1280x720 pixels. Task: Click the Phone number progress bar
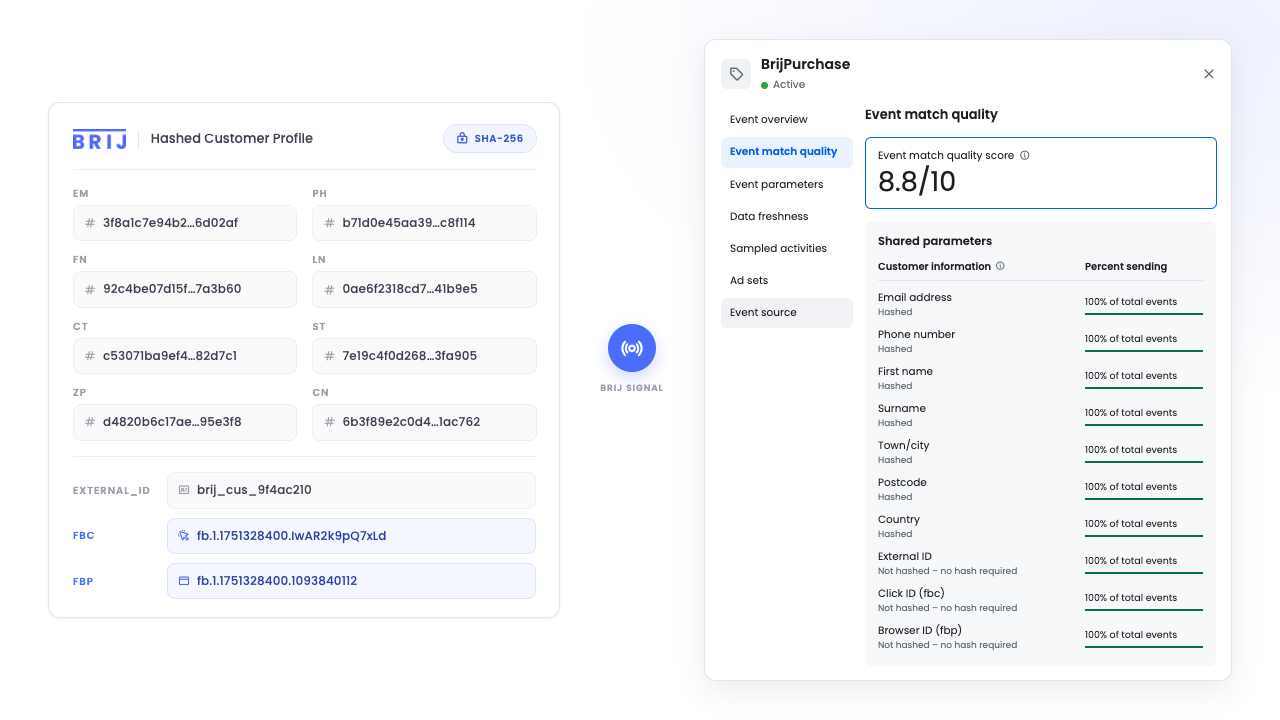pyautogui.click(x=1144, y=351)
